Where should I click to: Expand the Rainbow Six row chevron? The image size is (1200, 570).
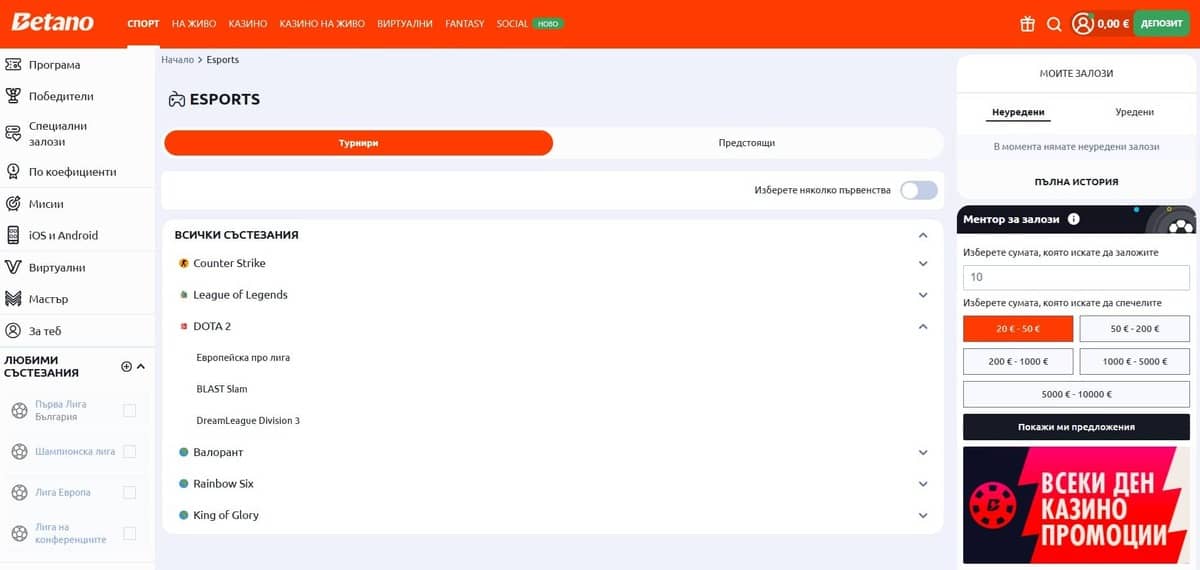point(923,484)
